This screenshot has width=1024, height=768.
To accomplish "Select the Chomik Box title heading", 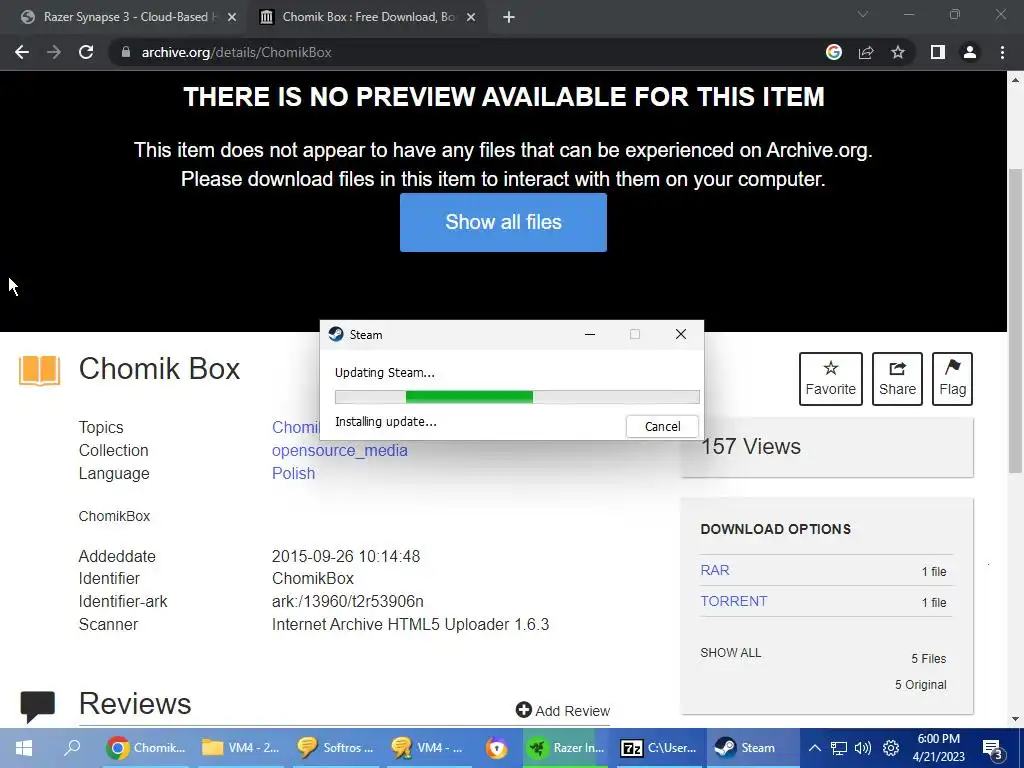I will 159,369.
